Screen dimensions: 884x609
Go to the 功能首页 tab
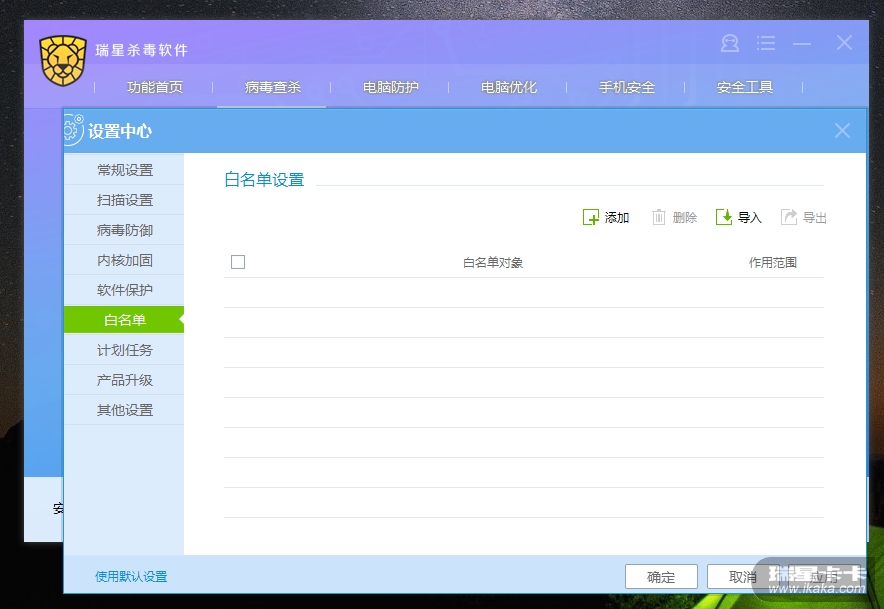tap(154, 87)
